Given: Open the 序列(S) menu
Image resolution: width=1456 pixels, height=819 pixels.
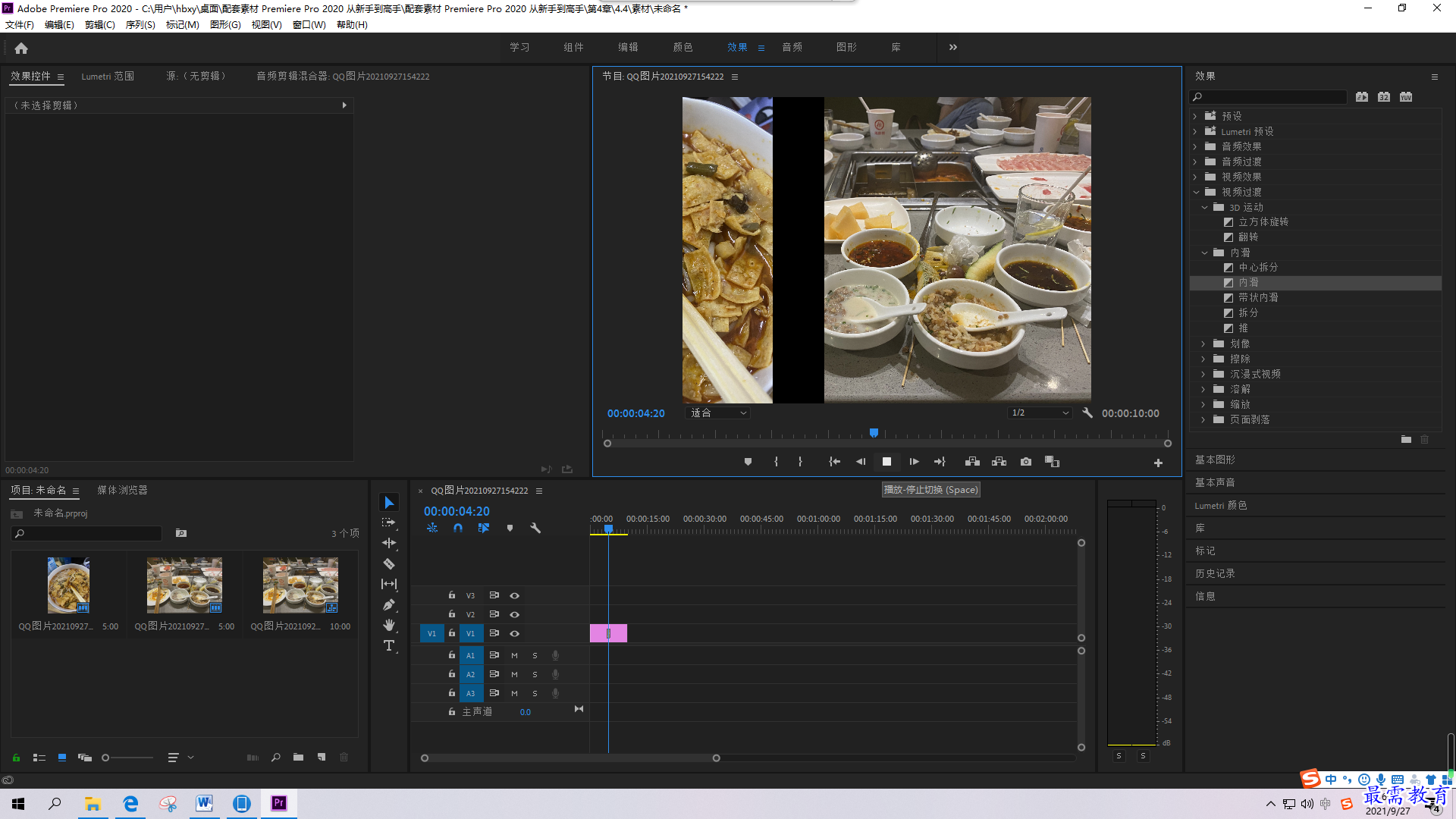Looking at the screenshot, I should point(140,25).
